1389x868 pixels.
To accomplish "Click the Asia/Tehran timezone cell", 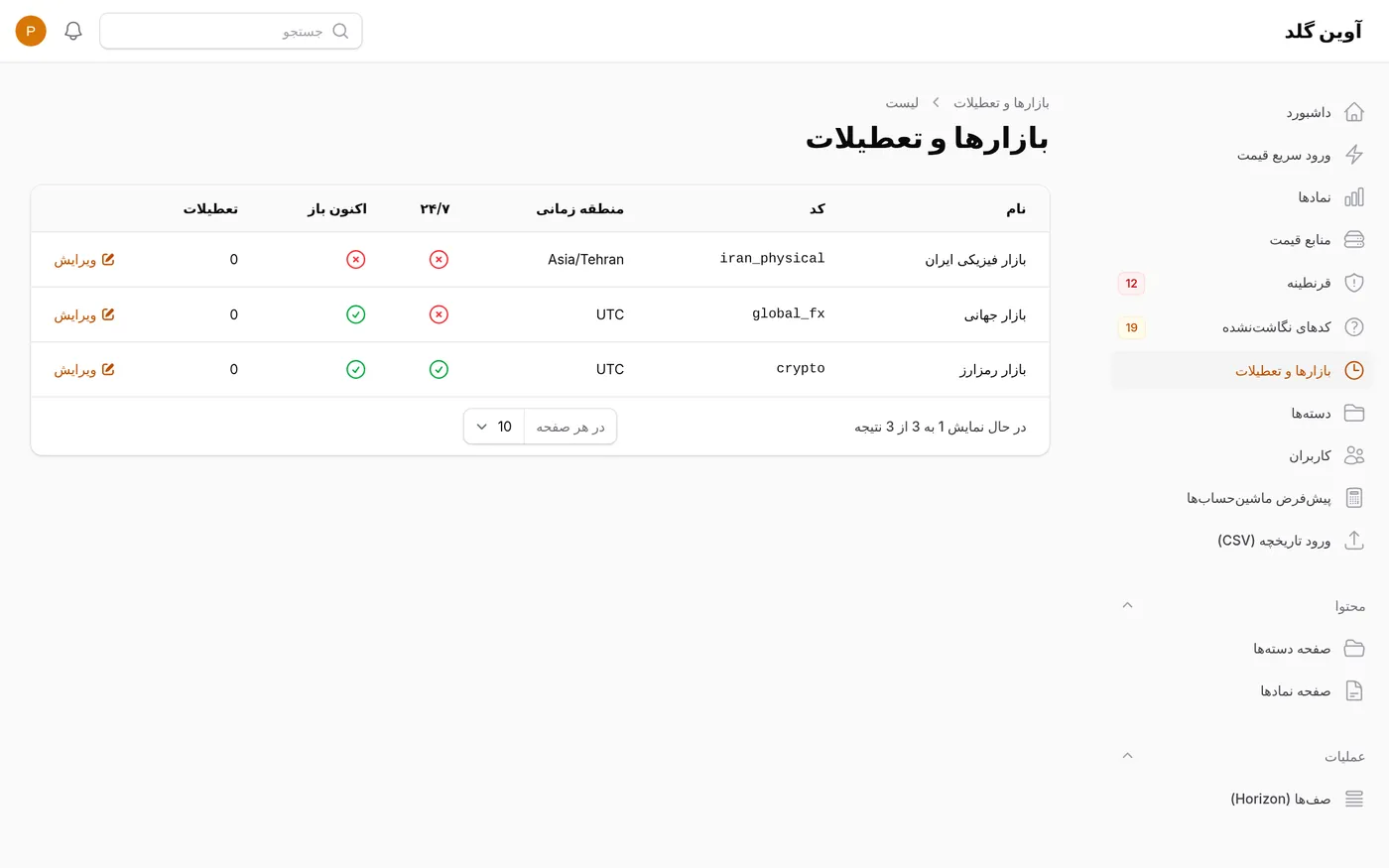I will 585,259.
